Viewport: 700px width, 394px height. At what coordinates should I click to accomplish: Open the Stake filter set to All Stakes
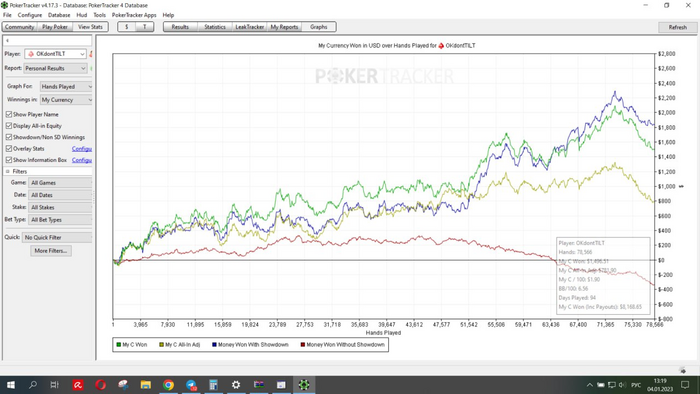(x=60, y=207)
